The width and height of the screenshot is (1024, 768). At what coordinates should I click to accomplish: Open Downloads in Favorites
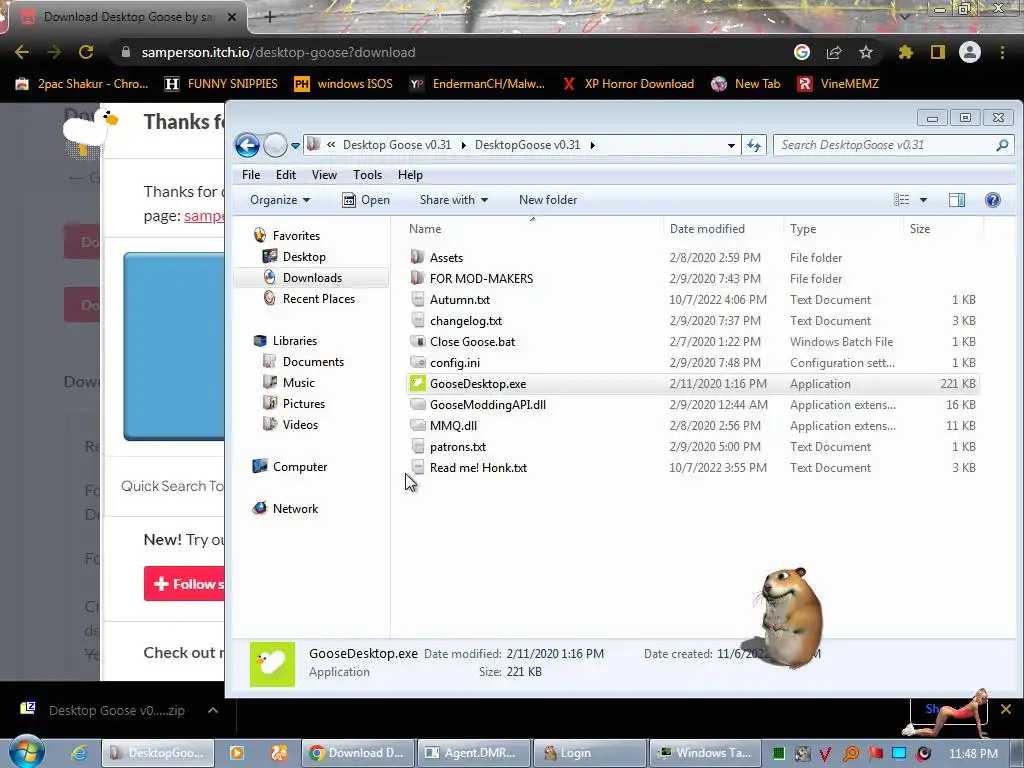click(312, 278)
